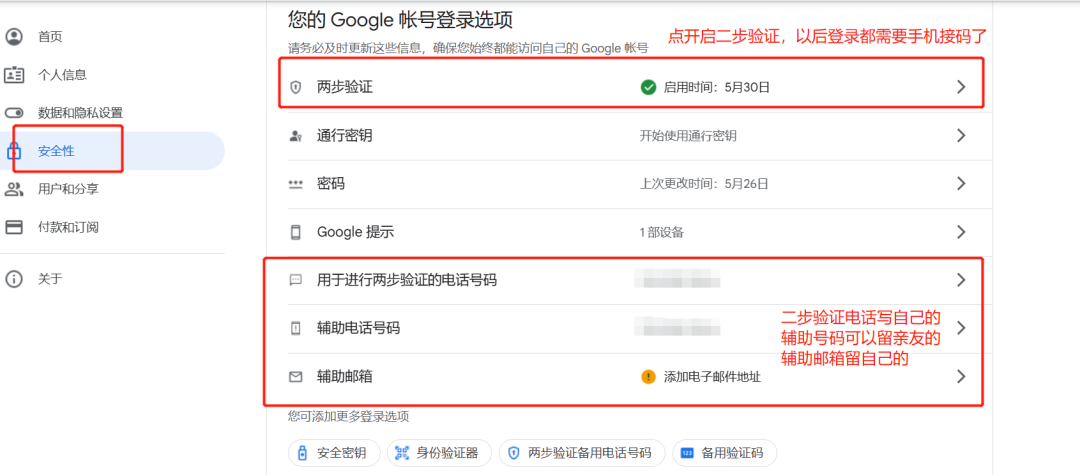Click the 上次更改时间：5月26日 text
This screenshot has height=475, width=1080.
pyautogui.click(x=704, y=184)
